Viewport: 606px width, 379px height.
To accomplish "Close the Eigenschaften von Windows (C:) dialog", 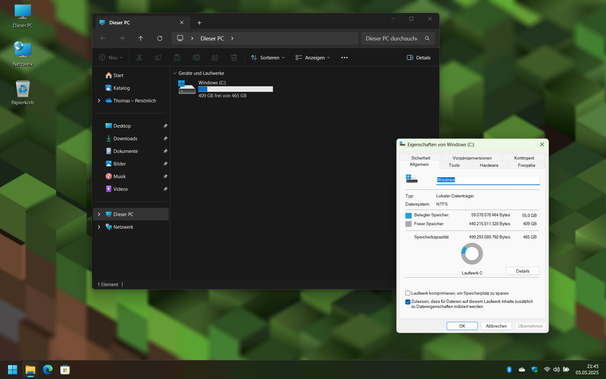I will (542, 144).
